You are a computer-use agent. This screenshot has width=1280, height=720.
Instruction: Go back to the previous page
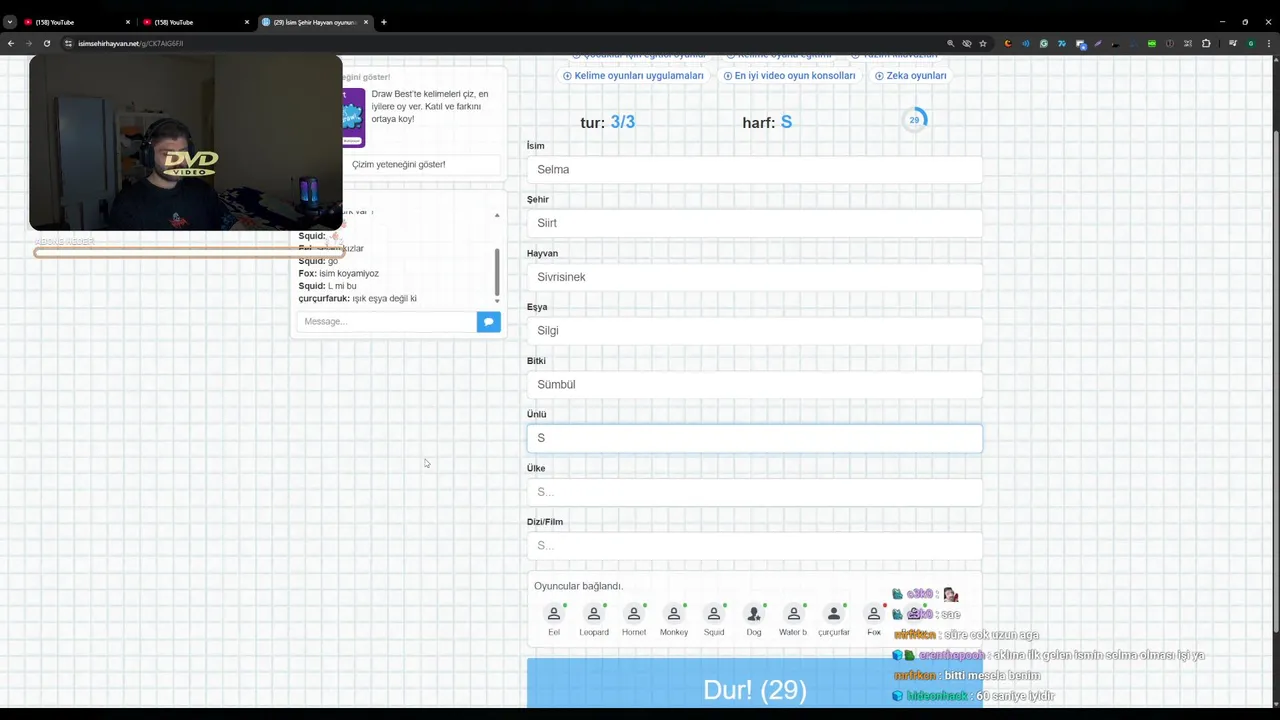tap(10, 43)
